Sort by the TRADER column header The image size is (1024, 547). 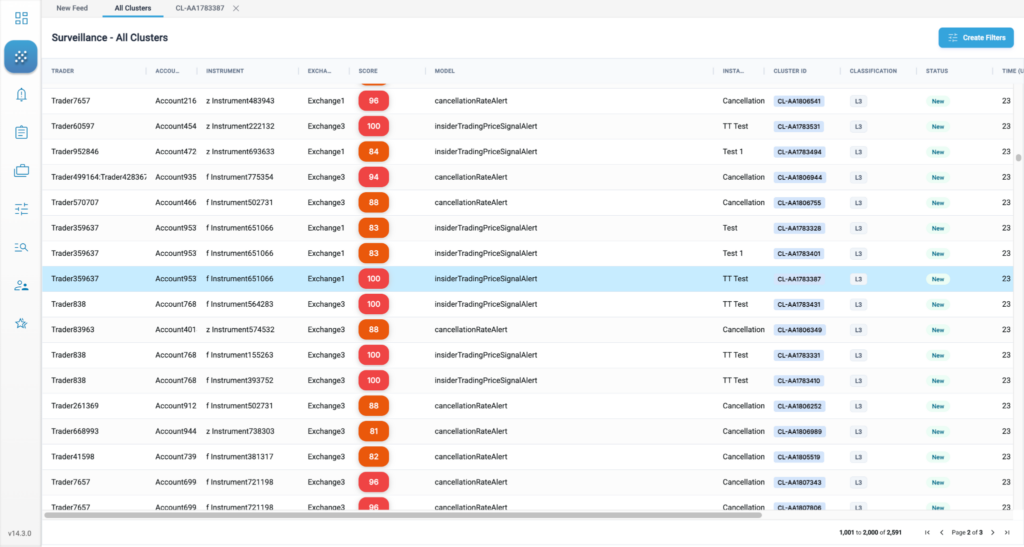click(63, 71)
